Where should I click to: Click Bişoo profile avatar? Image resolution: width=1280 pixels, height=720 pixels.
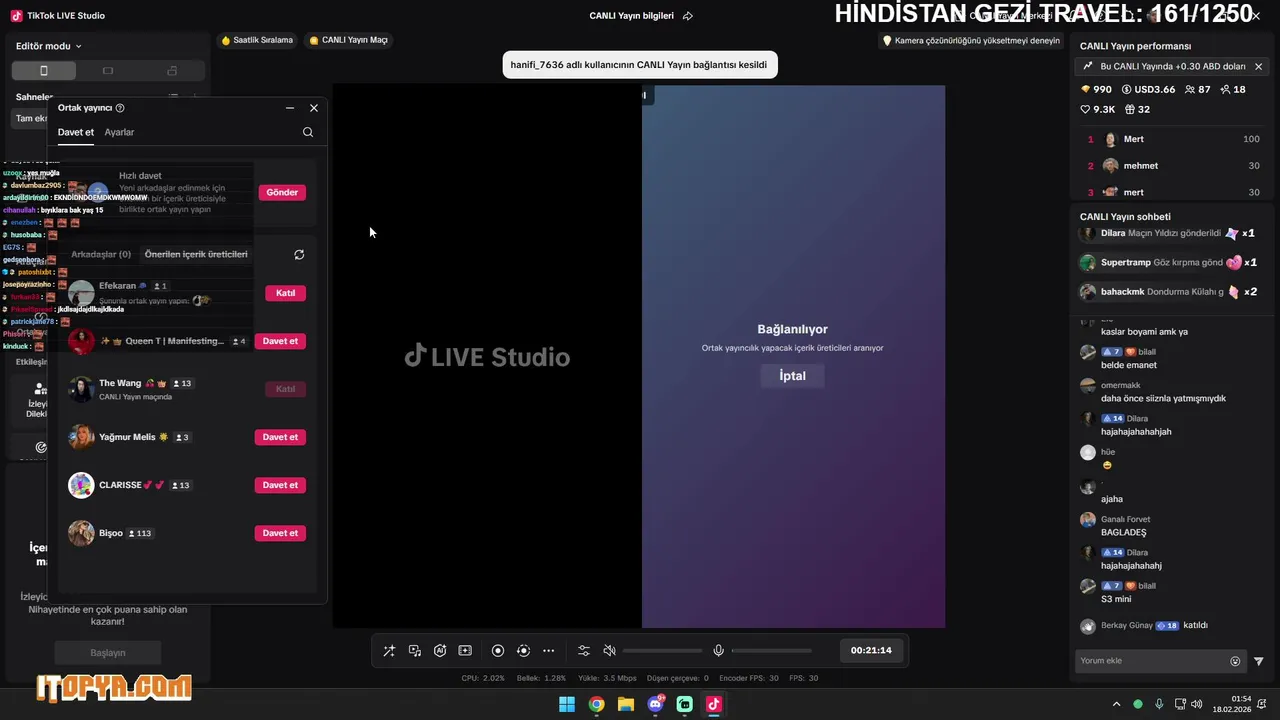point(81,533)
